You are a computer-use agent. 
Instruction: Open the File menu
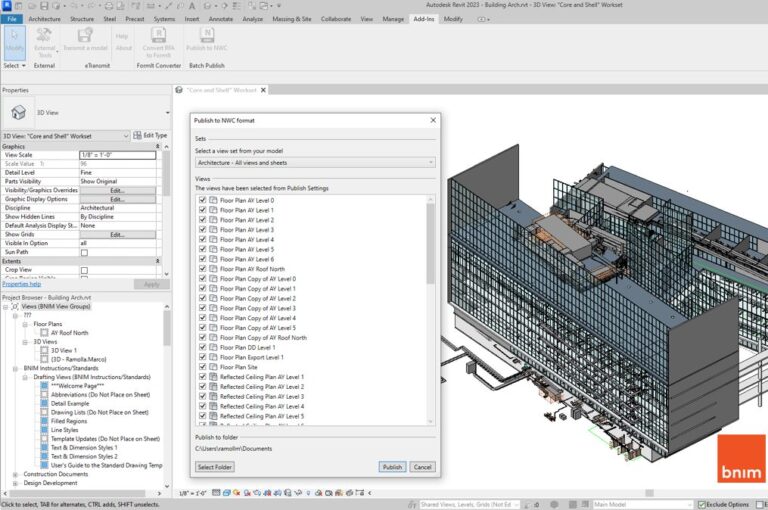12,18
